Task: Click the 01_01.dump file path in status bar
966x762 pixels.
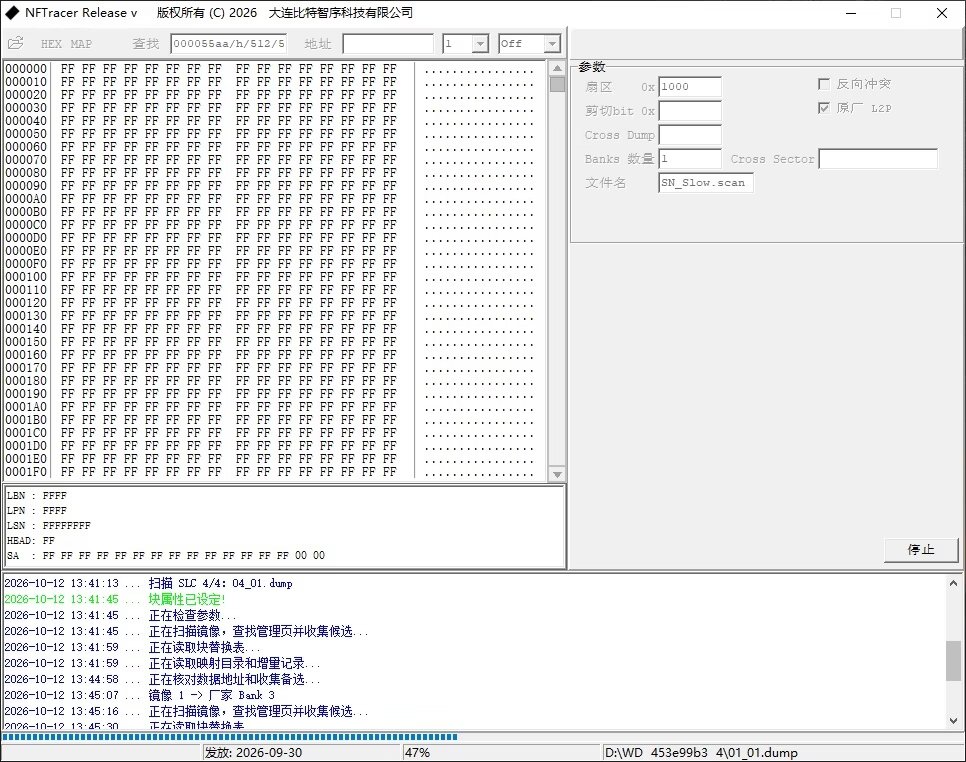Action: [783, 753]
